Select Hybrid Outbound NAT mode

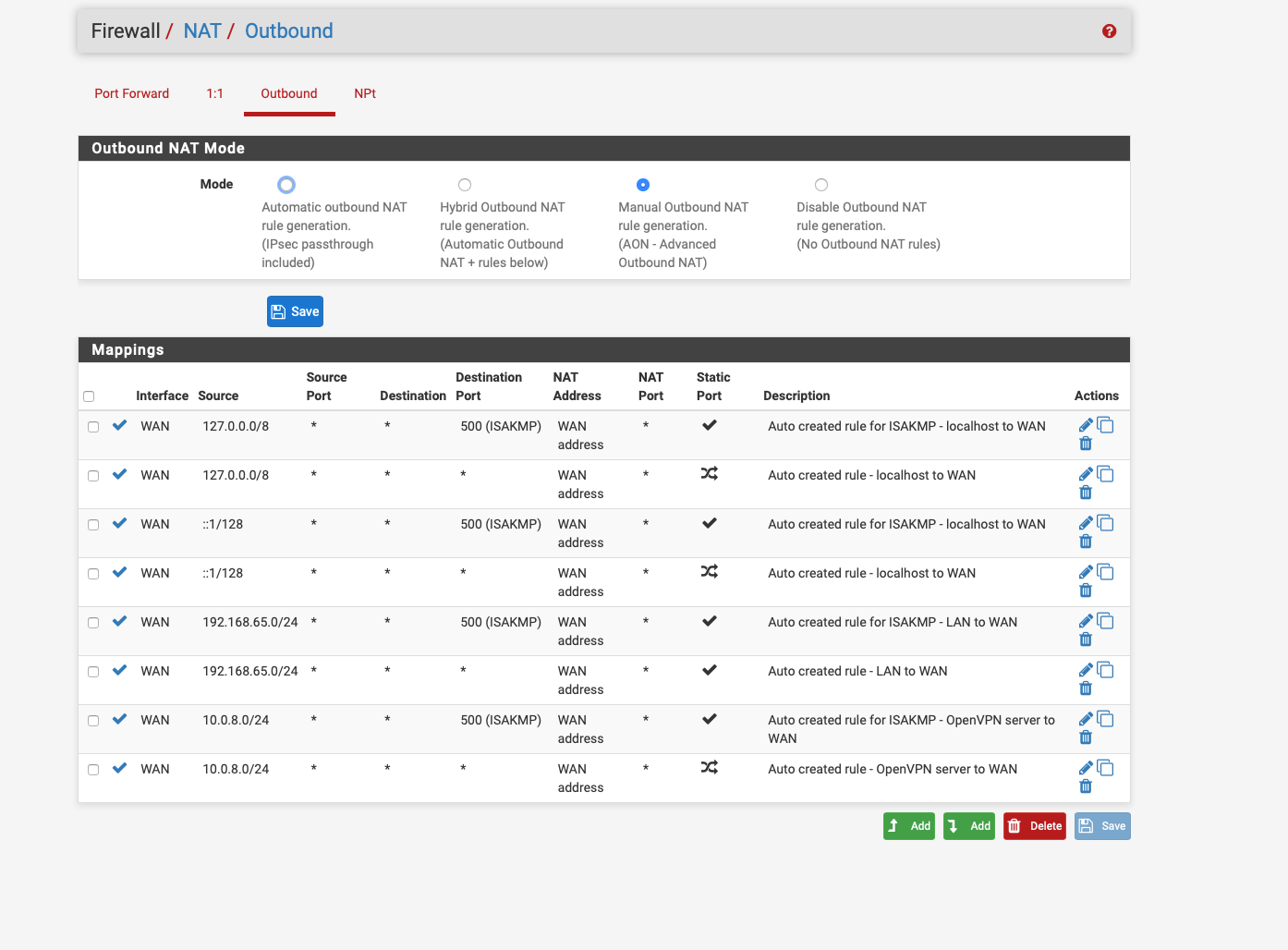(465, 185)
